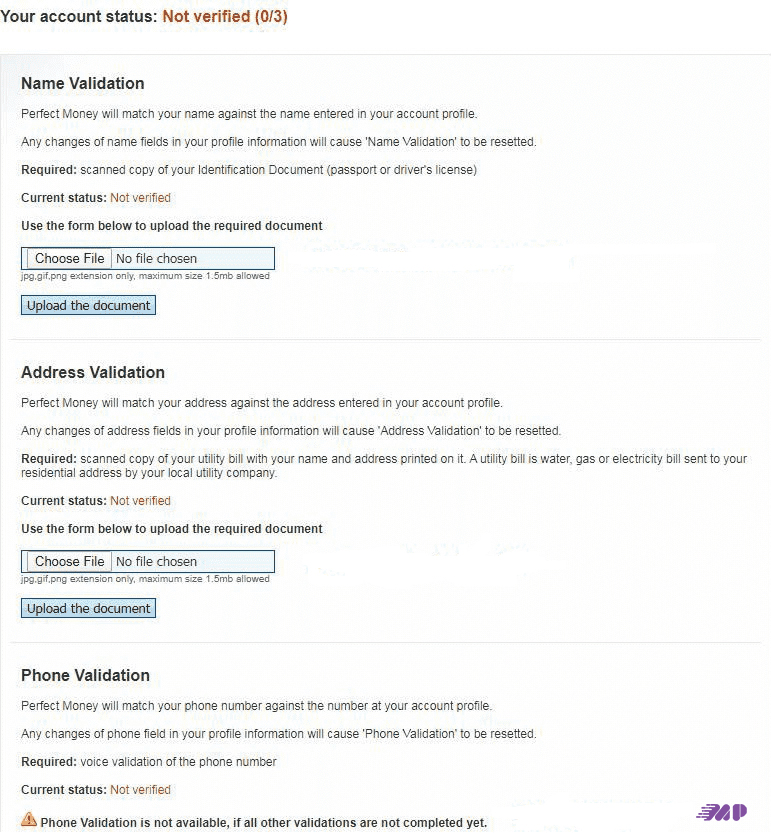Upload the document for Name Validation
This screenshot has height=834, width=771.
pos(88,305)
